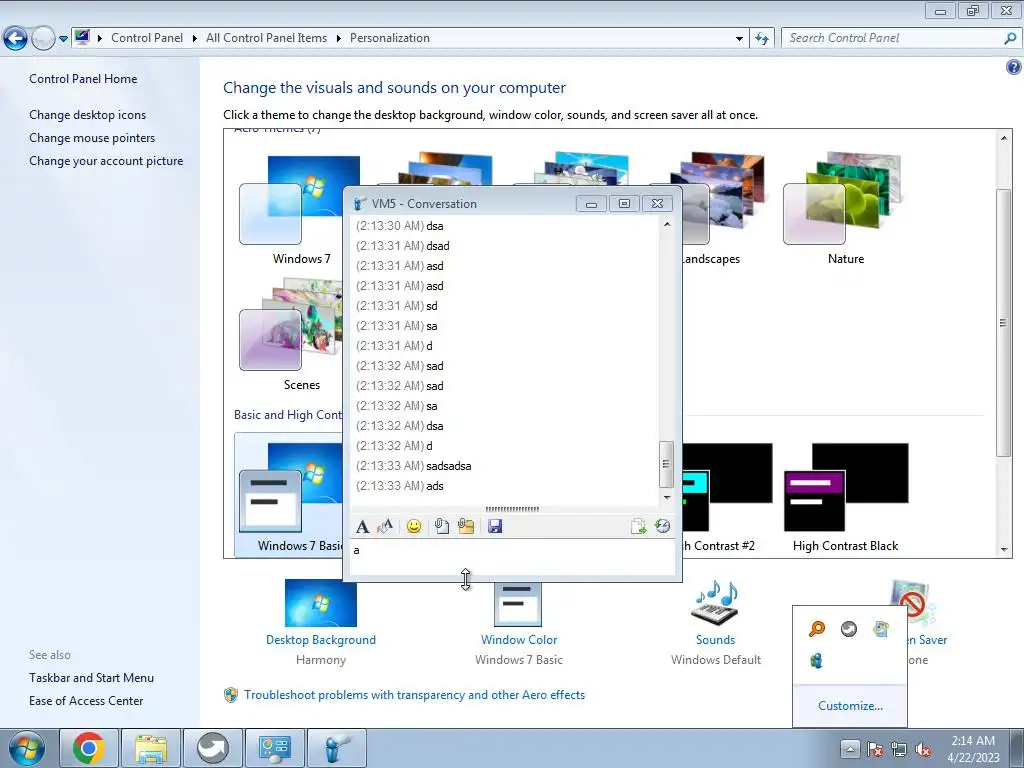1024x768 pixels.
Task: Open Desktop Background settings
Action: coord(321,620)
